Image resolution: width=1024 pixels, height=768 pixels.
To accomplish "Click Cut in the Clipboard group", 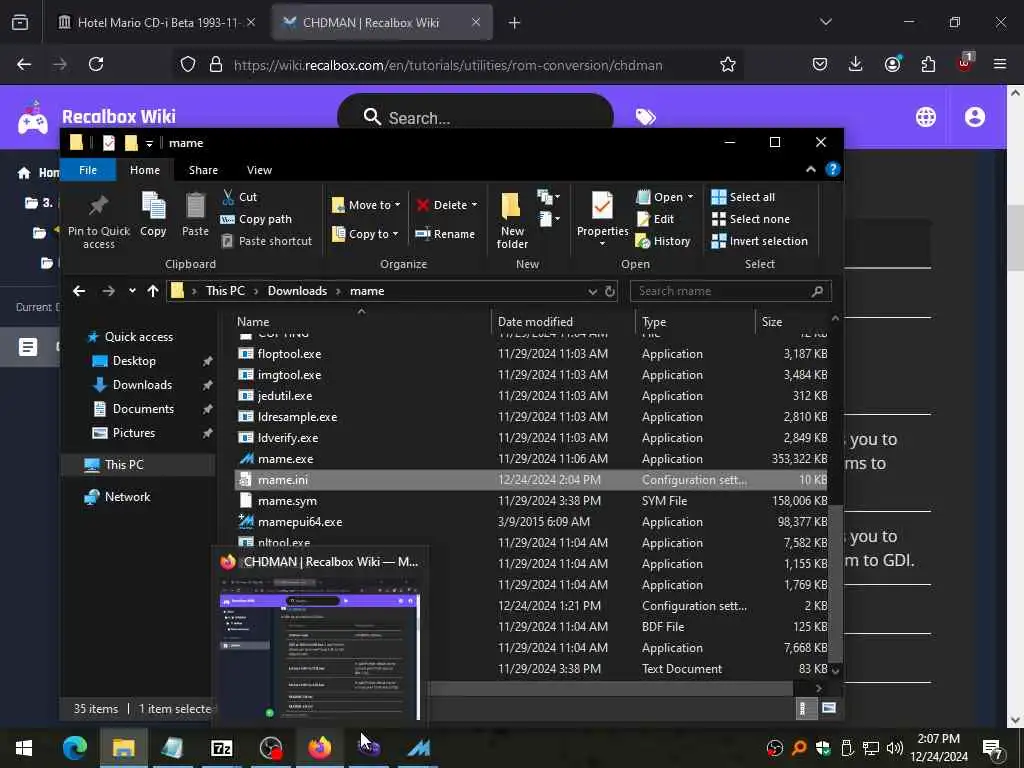I will [240, 197].
